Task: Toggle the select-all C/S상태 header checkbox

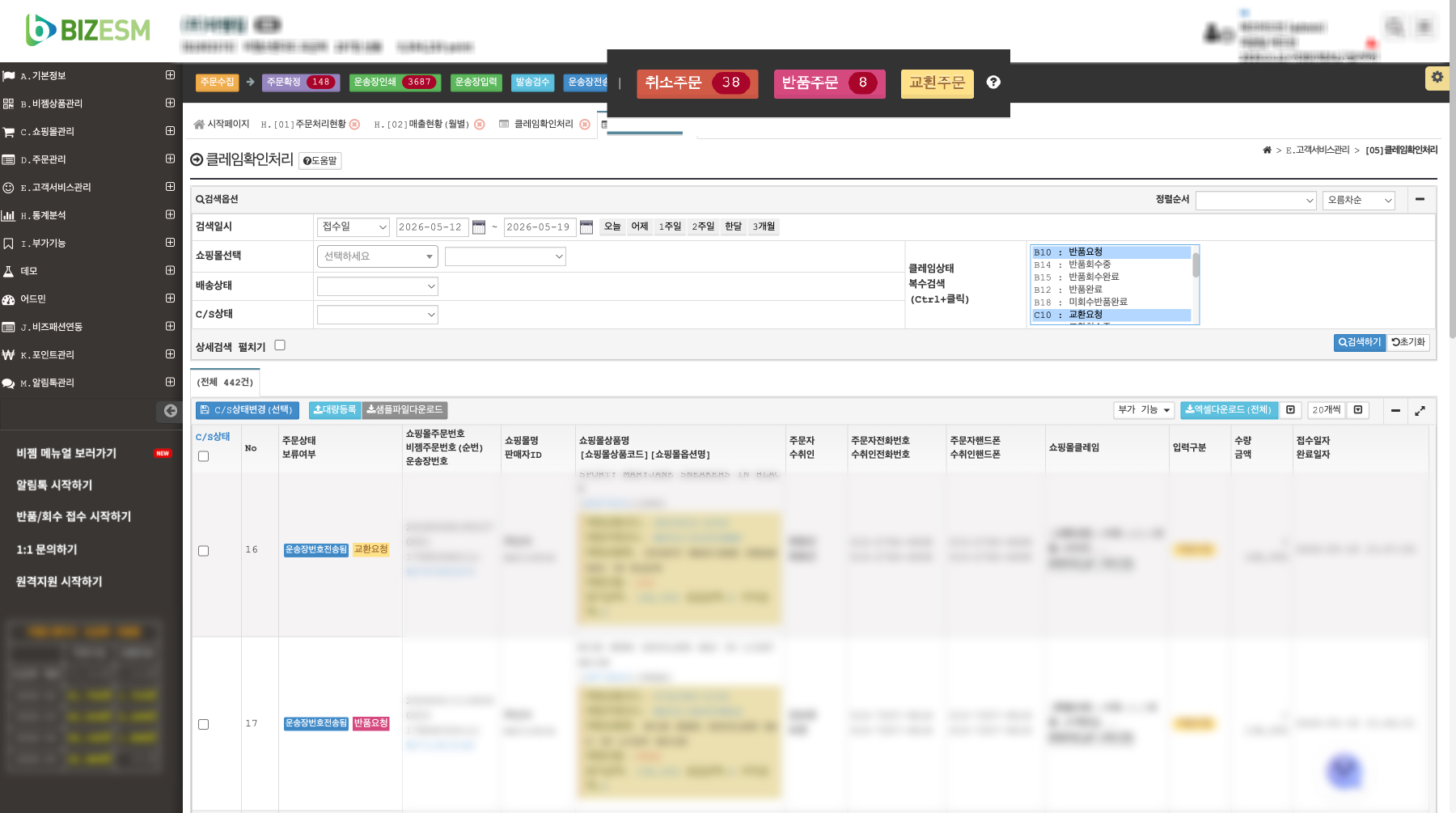Action: [x=204, y=456]
